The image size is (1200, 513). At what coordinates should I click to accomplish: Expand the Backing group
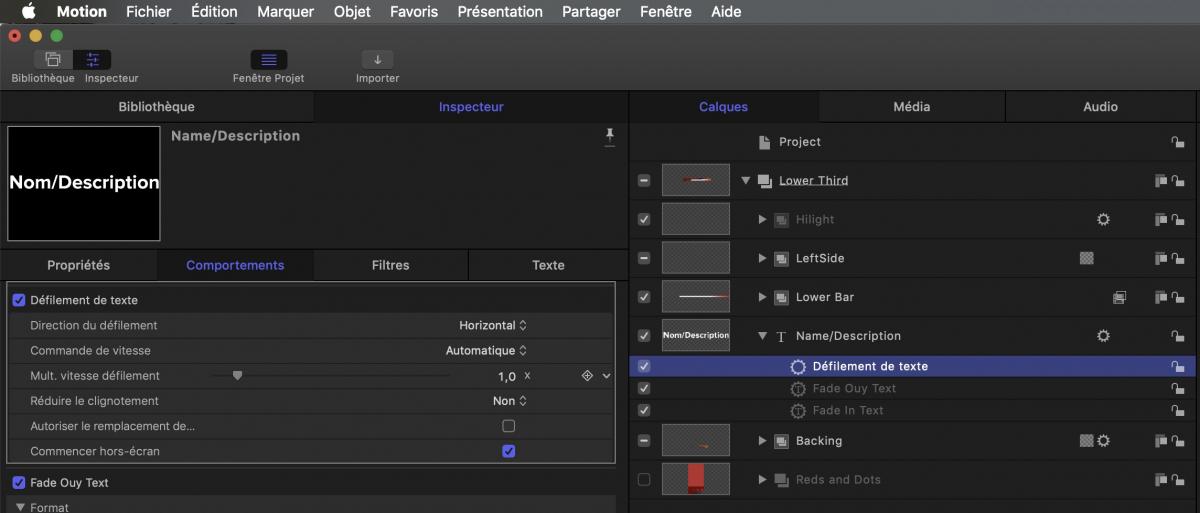763,441
